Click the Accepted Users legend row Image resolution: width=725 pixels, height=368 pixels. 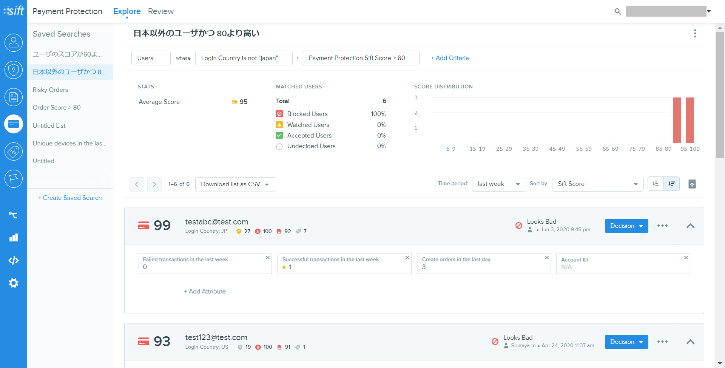point(331,135)
